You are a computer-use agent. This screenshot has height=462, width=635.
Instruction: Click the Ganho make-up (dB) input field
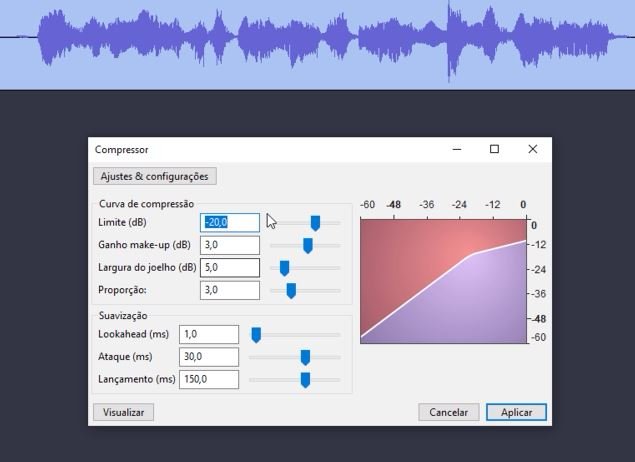click(230, 245)
